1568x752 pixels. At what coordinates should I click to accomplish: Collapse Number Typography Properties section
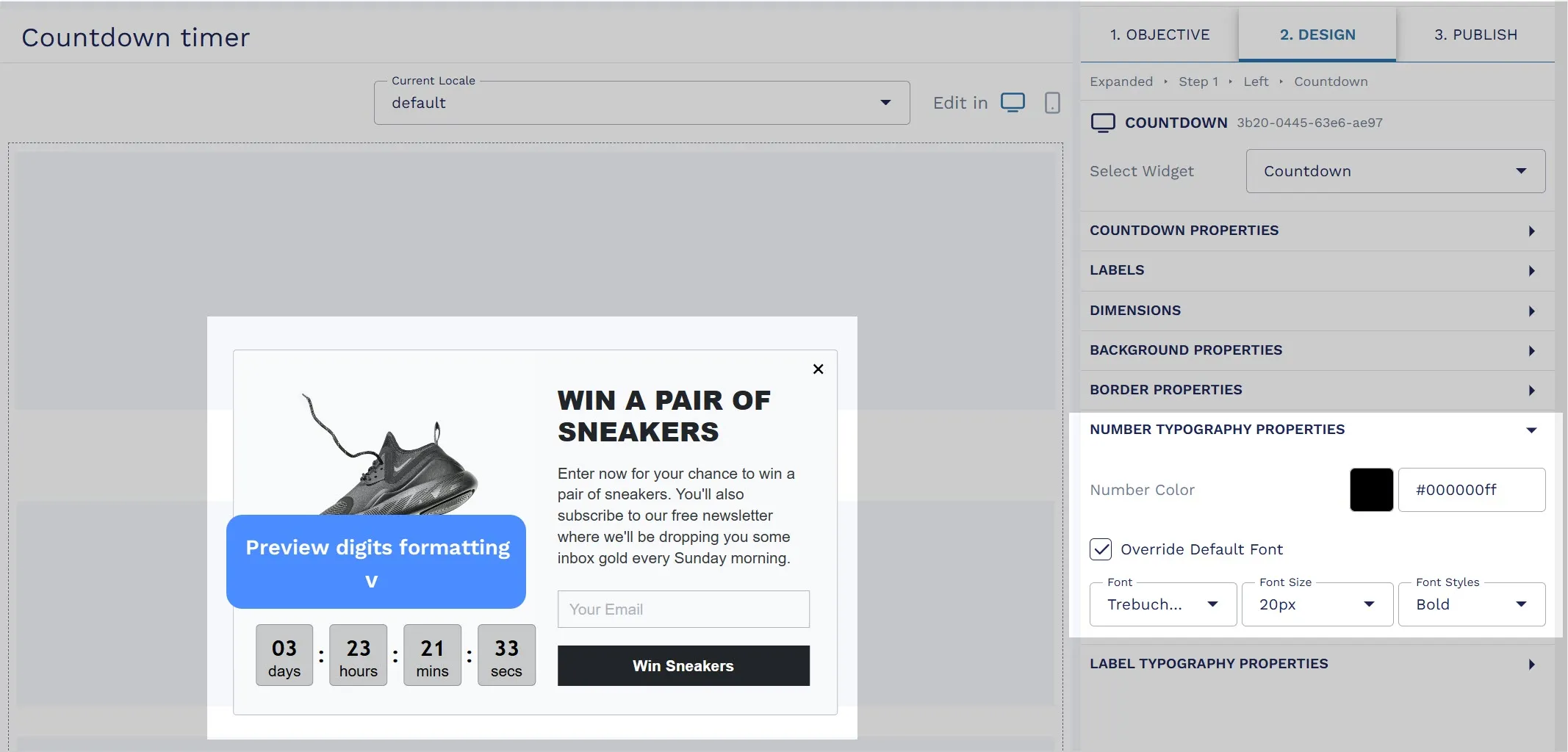(1317, 430)
